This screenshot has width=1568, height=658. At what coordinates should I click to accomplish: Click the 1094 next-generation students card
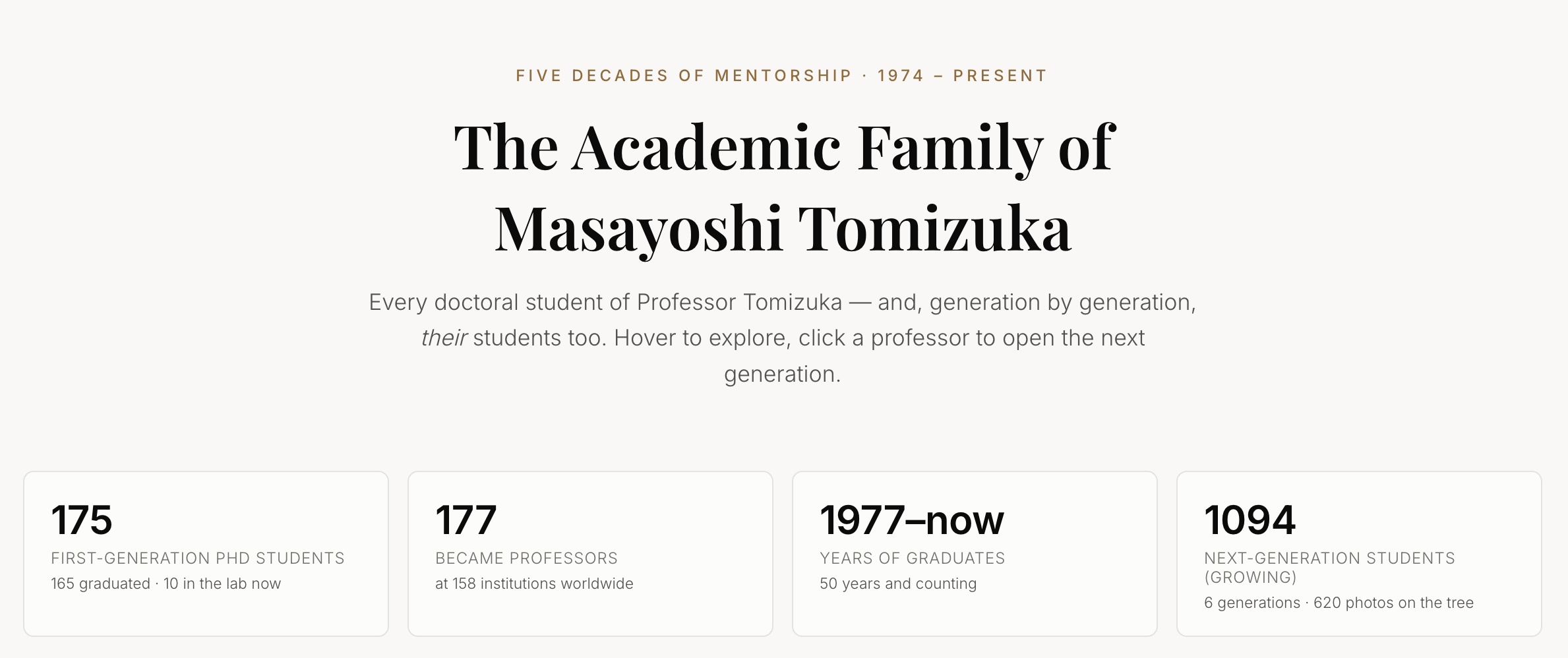pyautogui.click(x=1359, y=554)
